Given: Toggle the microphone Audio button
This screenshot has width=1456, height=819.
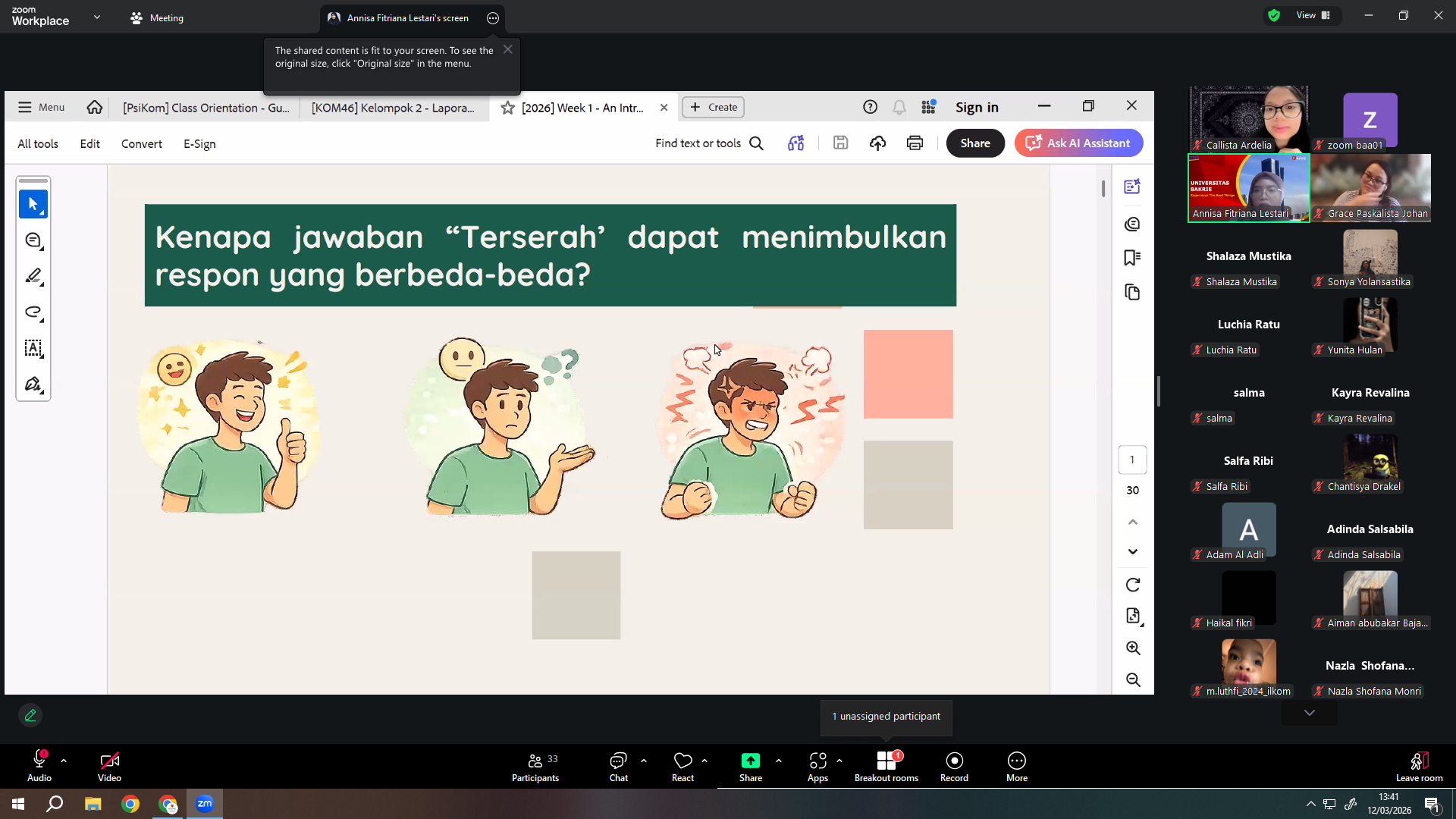Looking at the screenshot, I should point(39,766).
